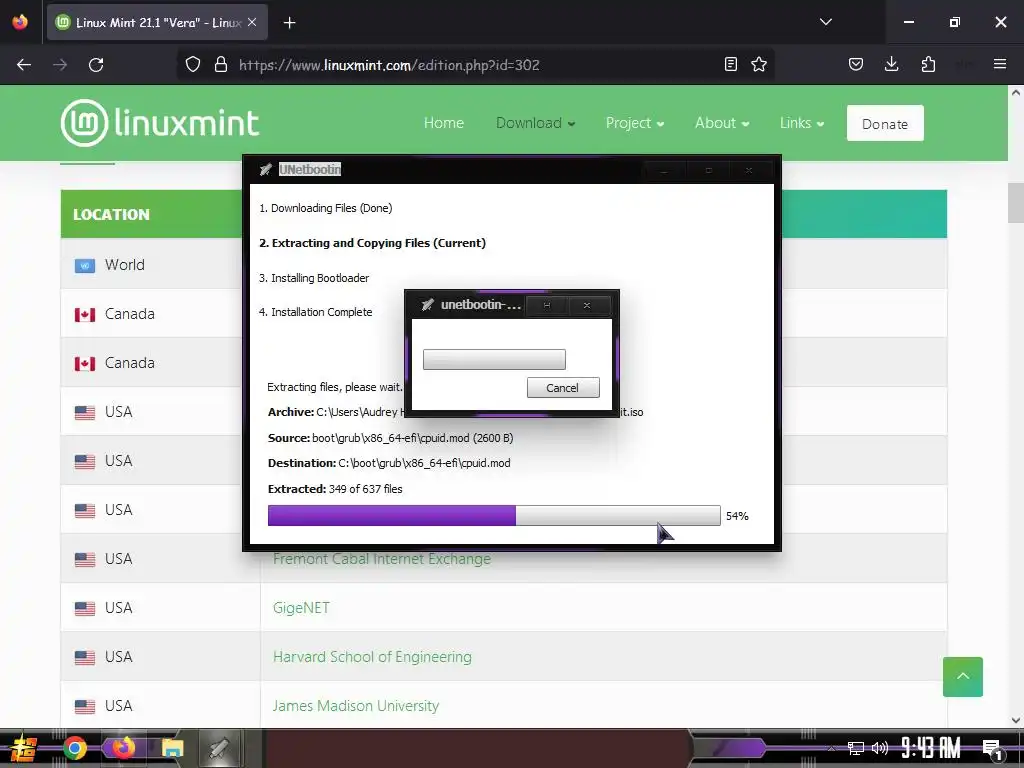Click the network tray icon
The height and width of the screenshot is (768, 1024).
click(x=855, y=748)
